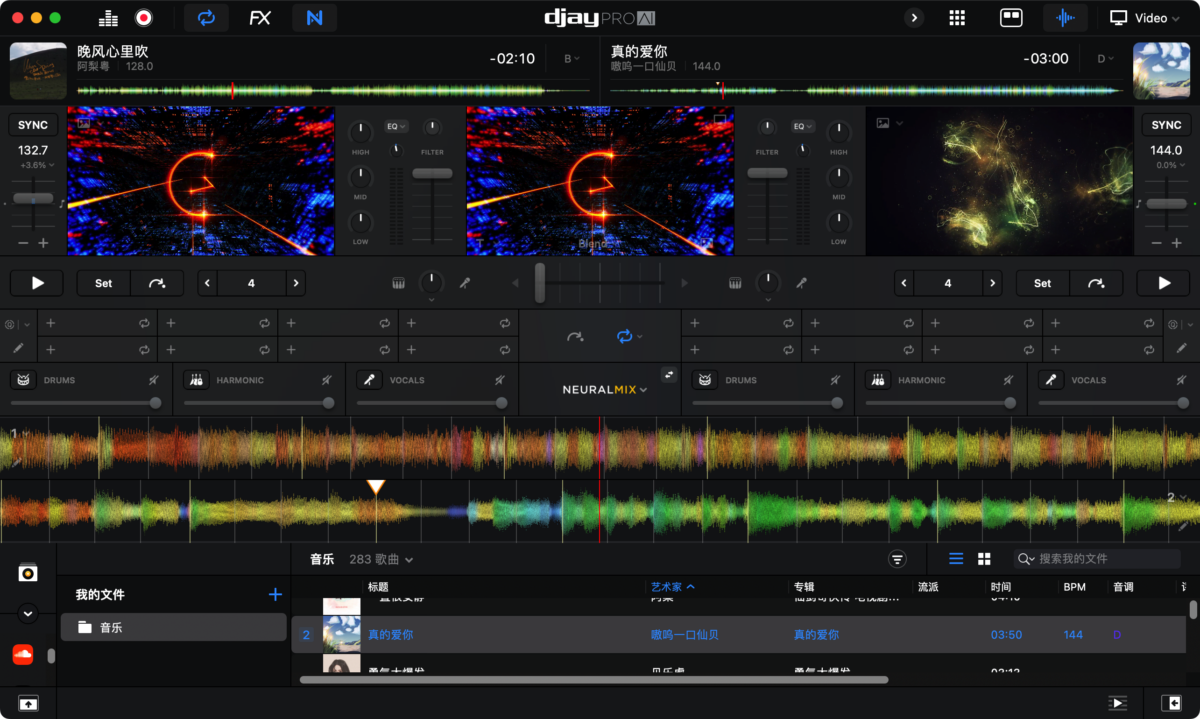Toggle deck 2 Drums stem button
This screenshot has width=1200, height=719.
click(704, 380)
